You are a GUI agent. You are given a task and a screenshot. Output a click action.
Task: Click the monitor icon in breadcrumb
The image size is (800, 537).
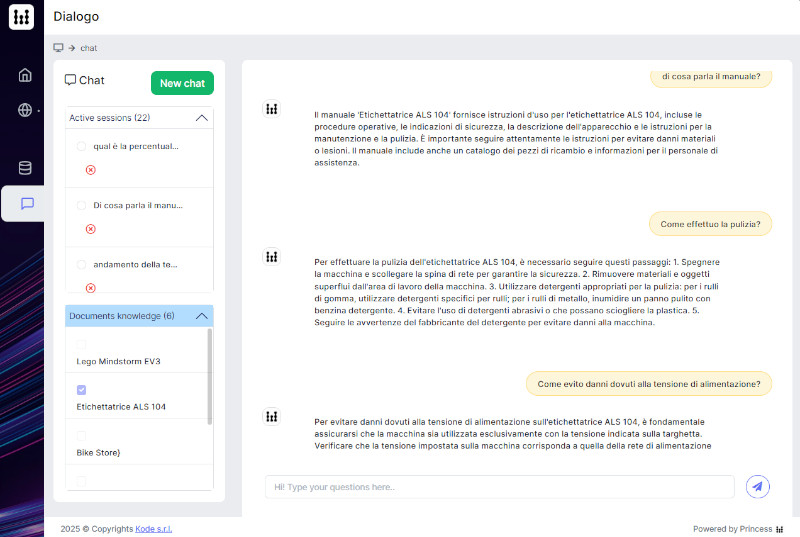[x=59, y=48]
